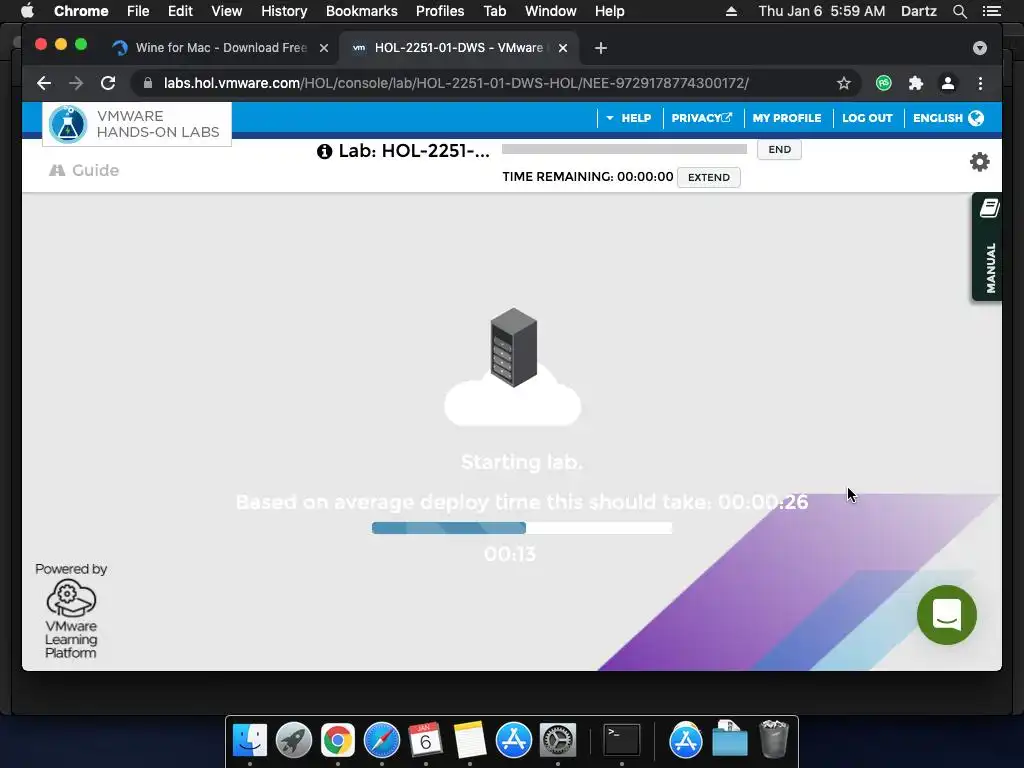Open the Bookmarks menu
Viewport: 1024px width, 768px height.
click(362, 11)
